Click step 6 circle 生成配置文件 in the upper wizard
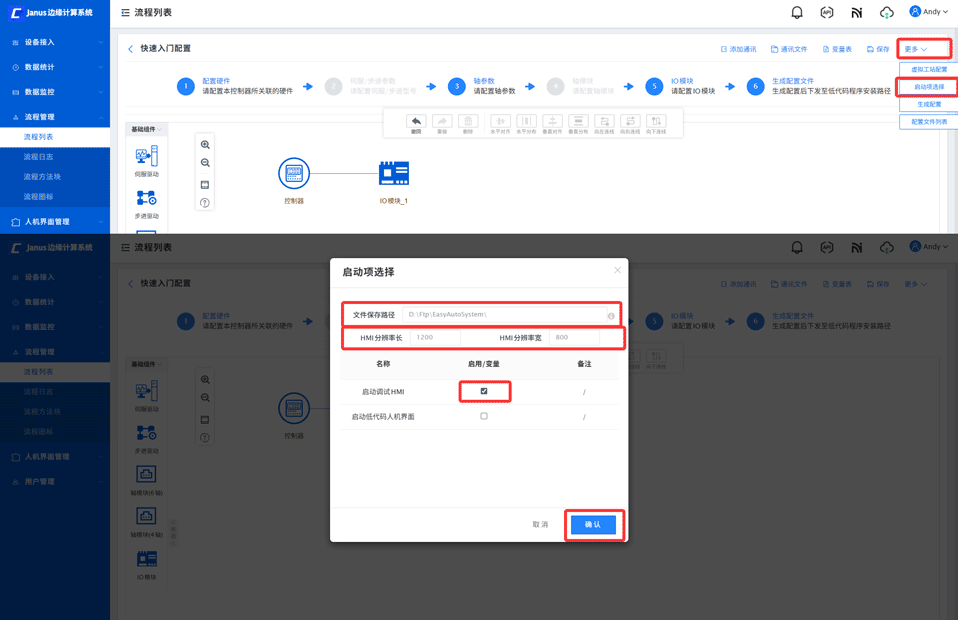The width and height of the screenshot is (958, 620). [x=755, y=86]
